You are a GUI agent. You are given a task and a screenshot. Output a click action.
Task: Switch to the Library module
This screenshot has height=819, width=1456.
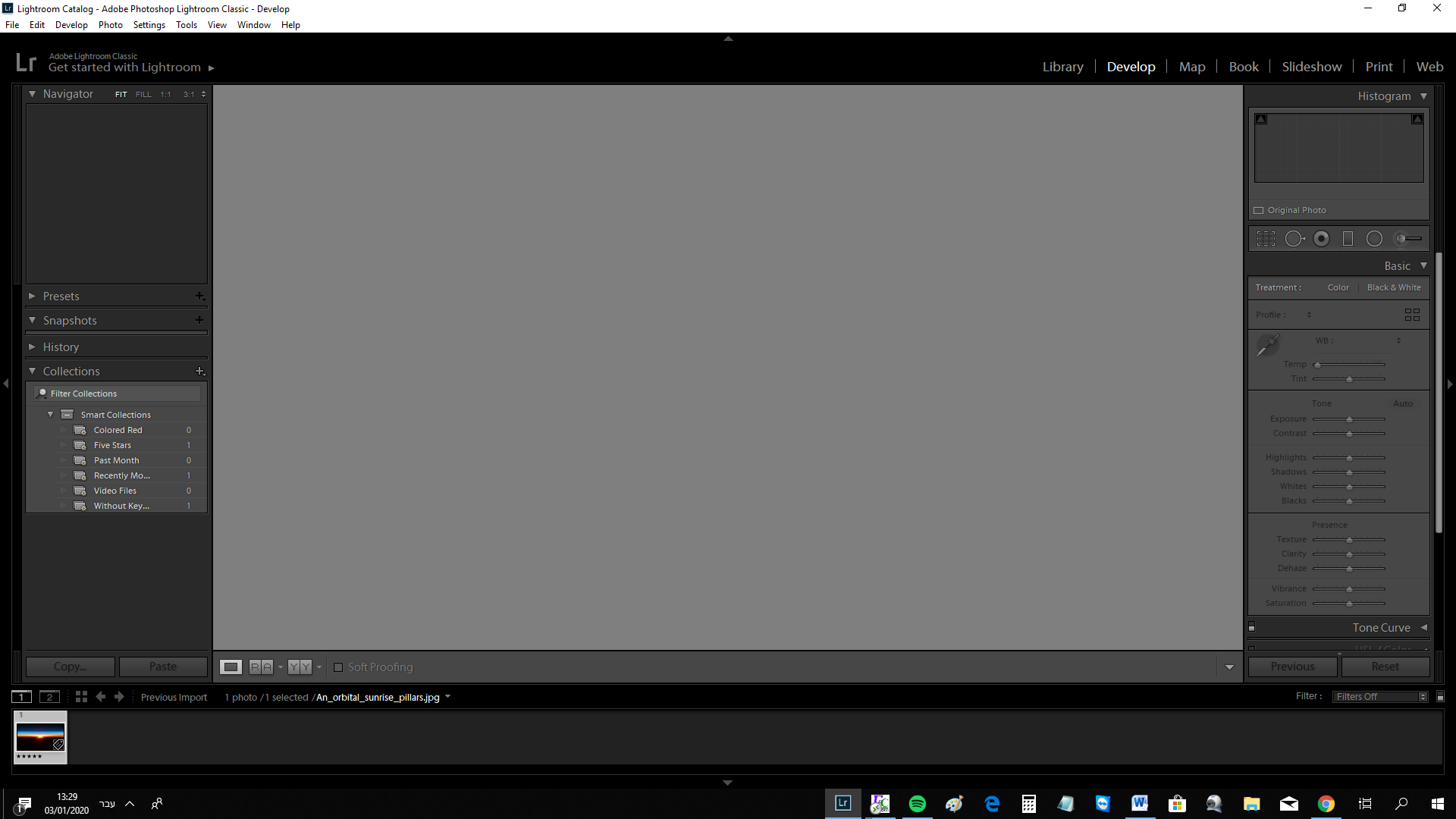(1062, 67)
